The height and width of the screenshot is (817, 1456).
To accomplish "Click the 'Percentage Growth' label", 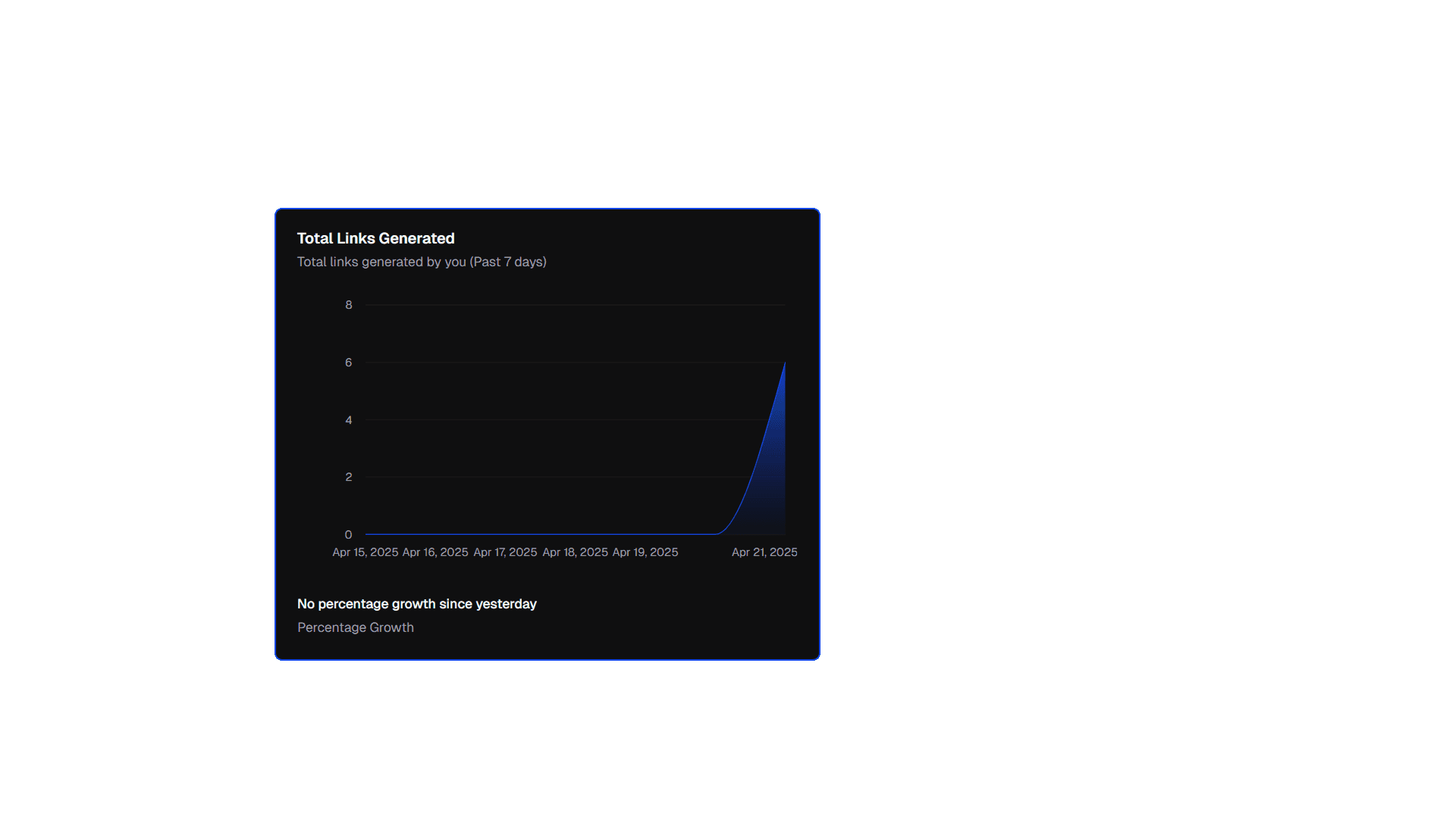I will [x=356, y=627].
